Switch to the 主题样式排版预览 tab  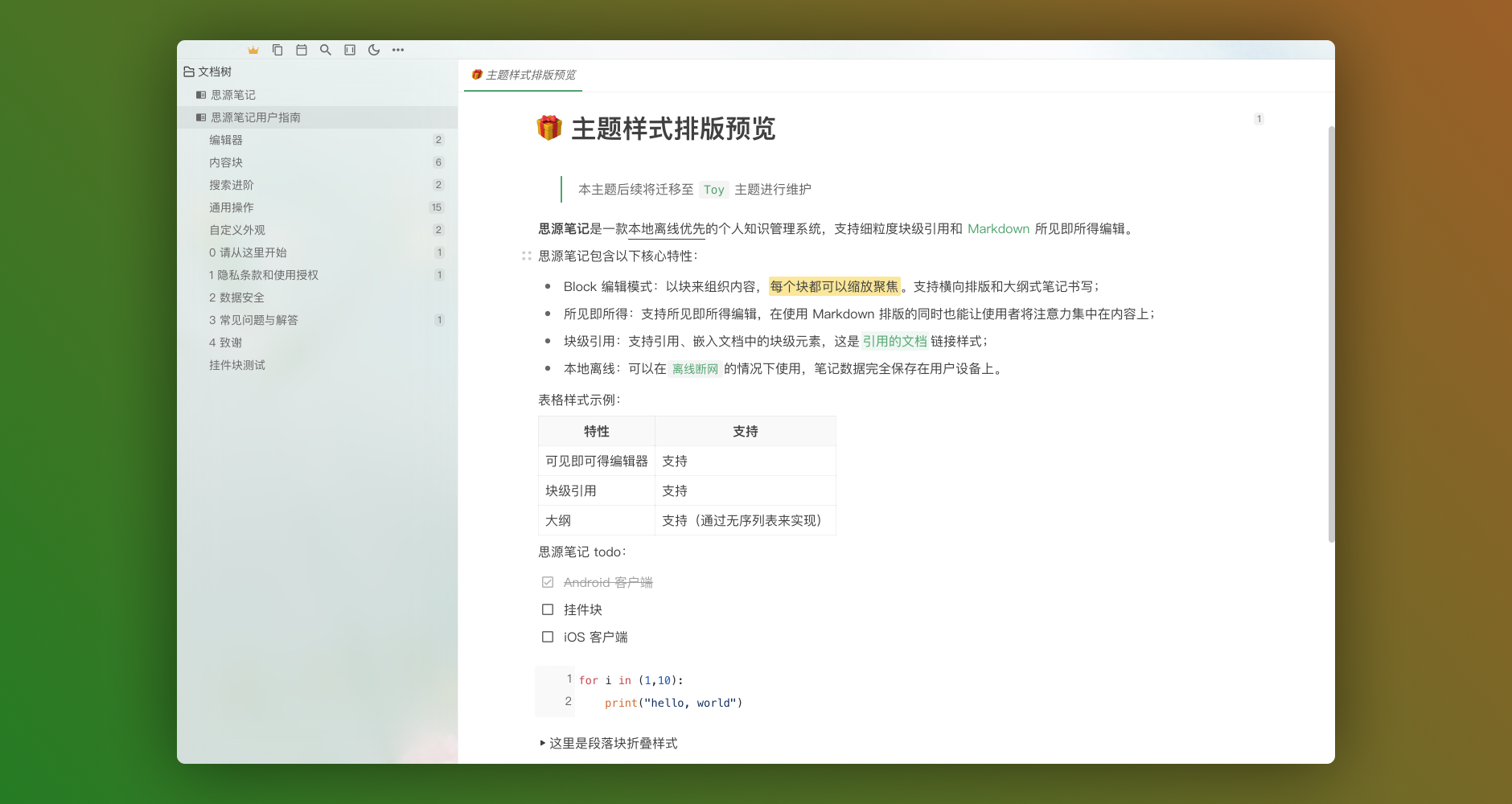click(523, 75)
